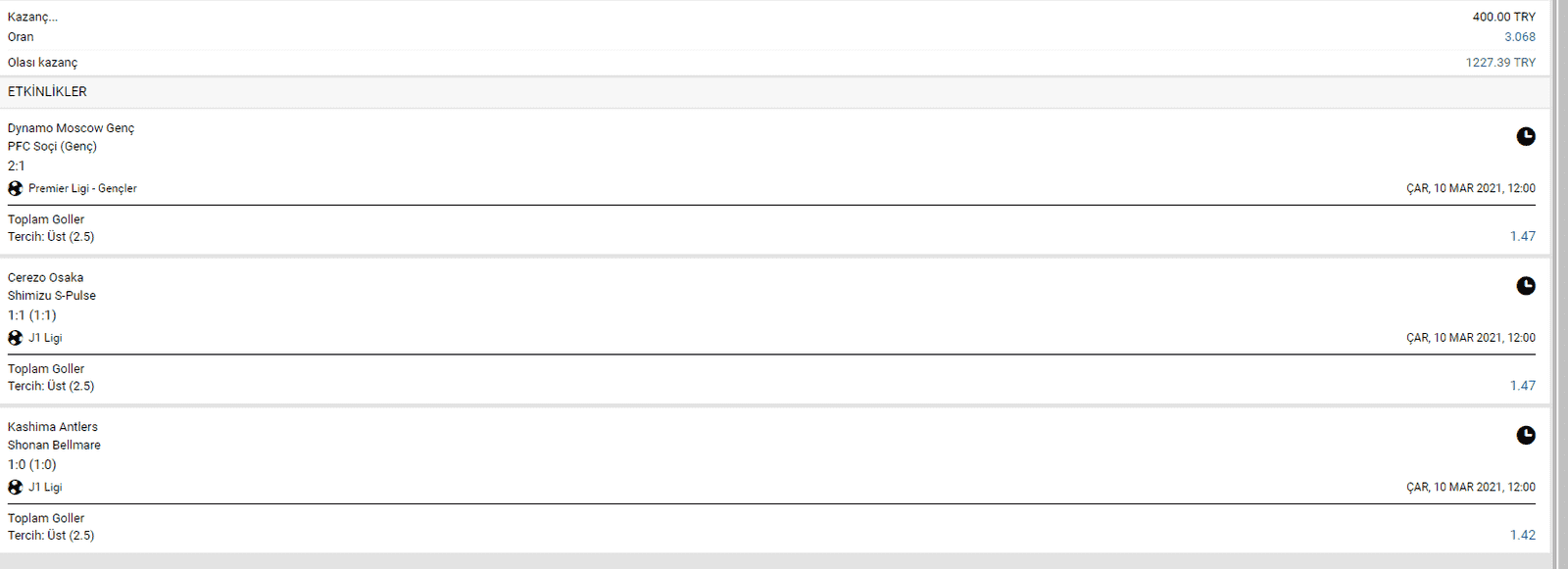Click the 400.00 TRY stake amount

tap(1503, 17)
